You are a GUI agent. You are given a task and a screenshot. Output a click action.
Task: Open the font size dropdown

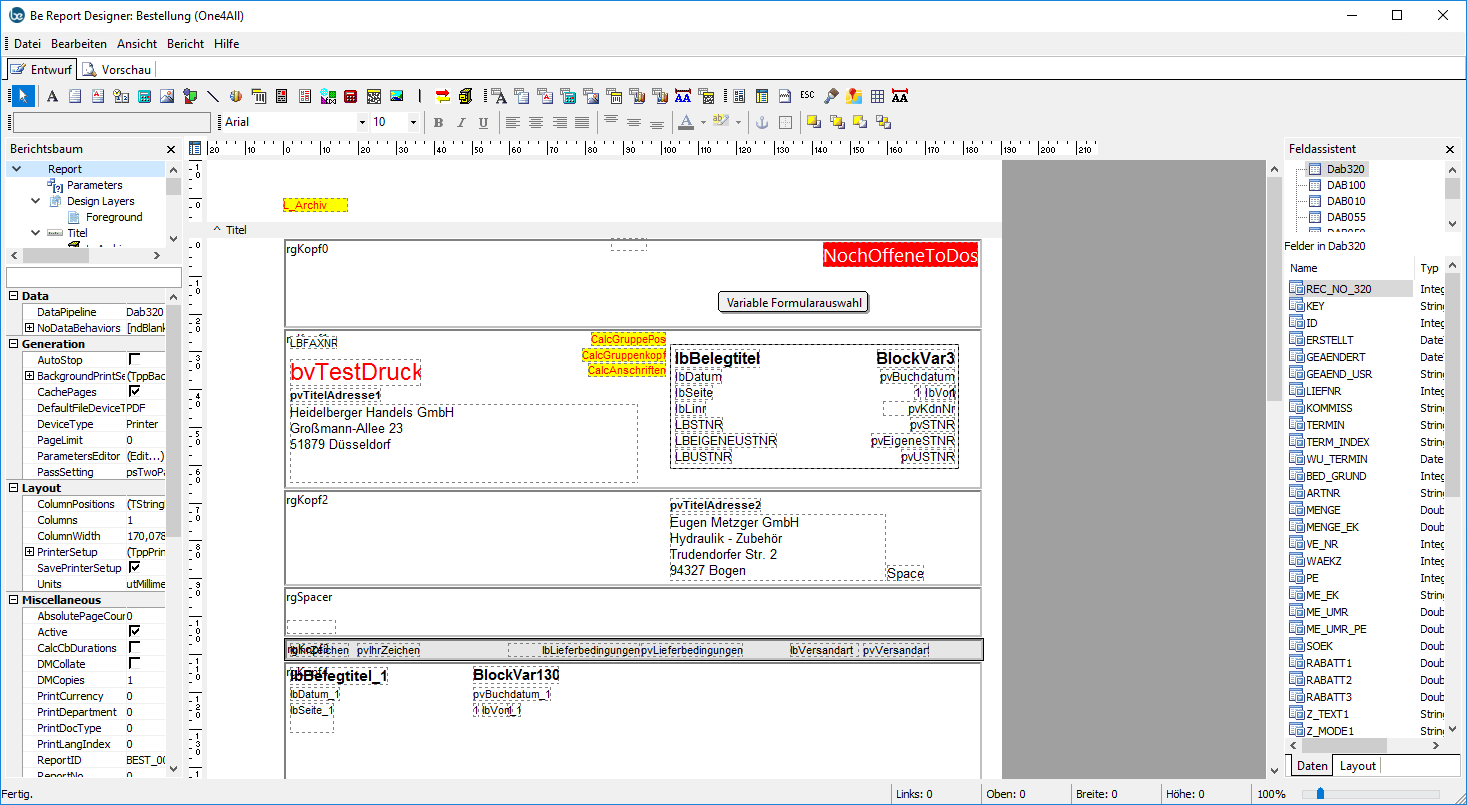pos(413,122)
